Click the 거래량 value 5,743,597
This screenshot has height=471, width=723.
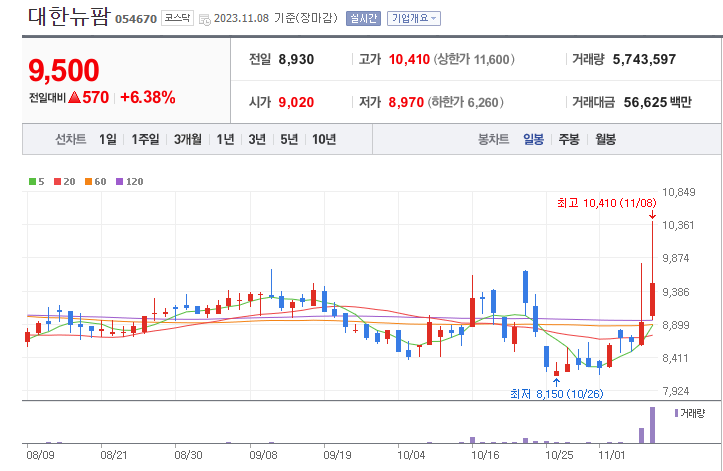point(644,59)
